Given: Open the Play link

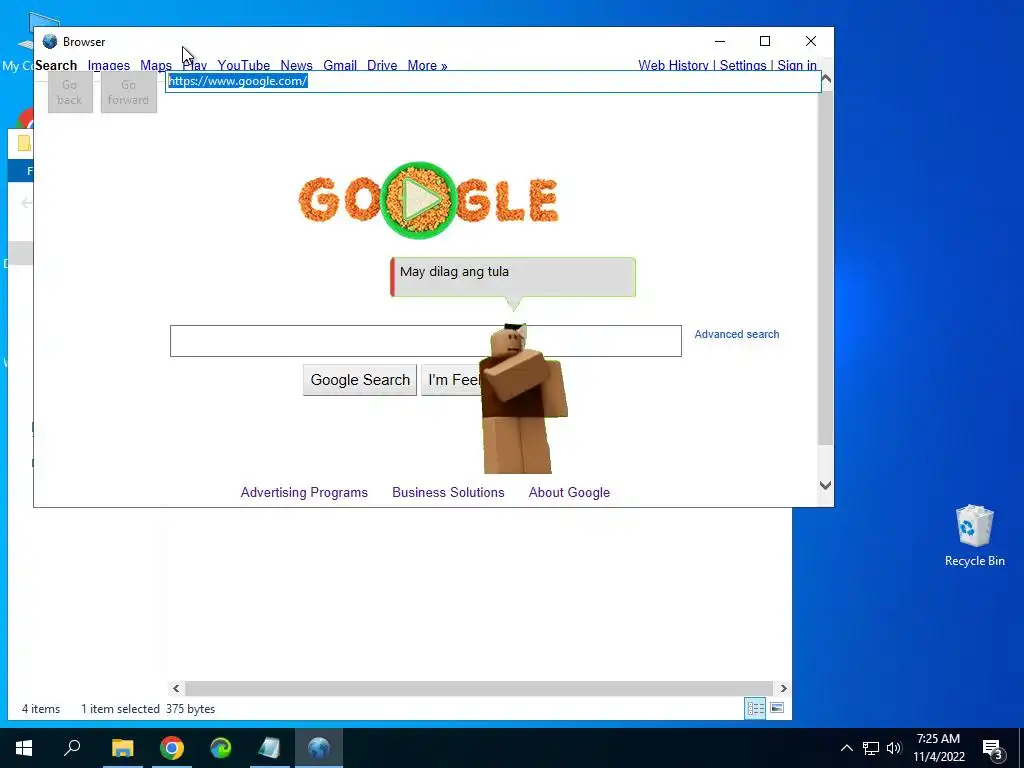Looking at the screenshot, I should pos(195,65).
